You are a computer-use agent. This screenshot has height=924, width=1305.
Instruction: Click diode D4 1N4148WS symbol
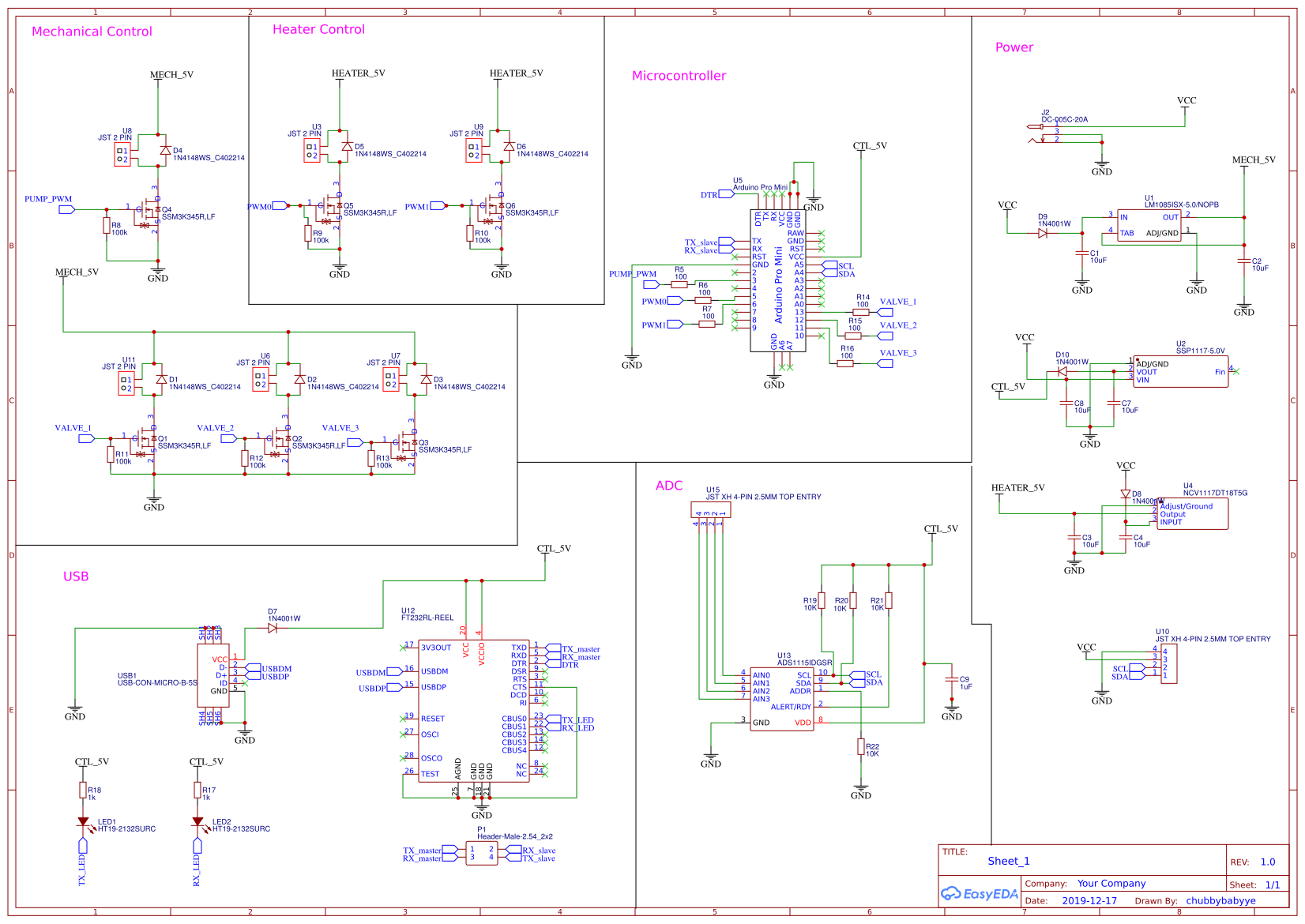coord(165,149)
